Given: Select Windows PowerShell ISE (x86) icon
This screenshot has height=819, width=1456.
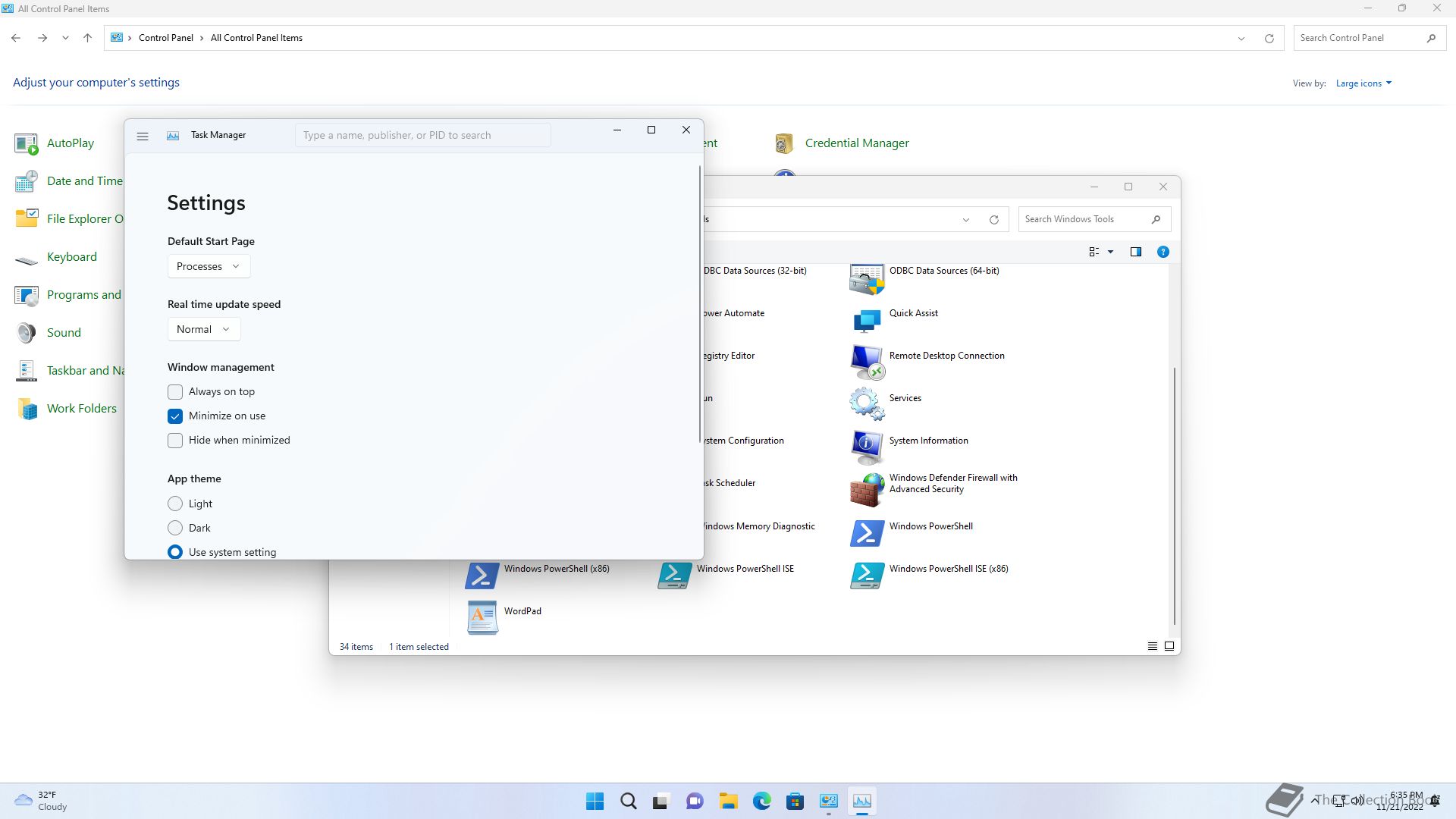Looking at the screenshot, I should pos(867,576).
